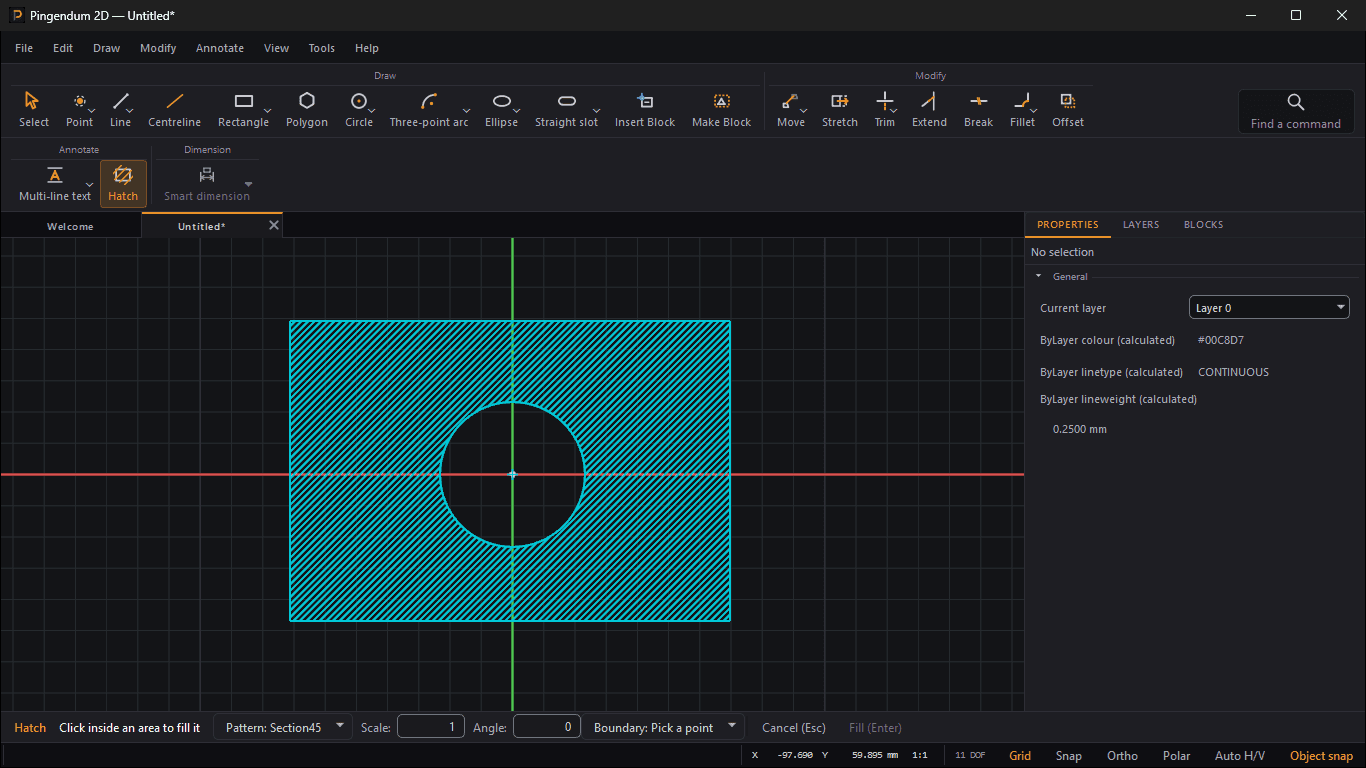Image resolution: width=1366 pixels, height=768 pixels.
Task: Pick the Ellipse tool
Action: [x=501, y=110]
